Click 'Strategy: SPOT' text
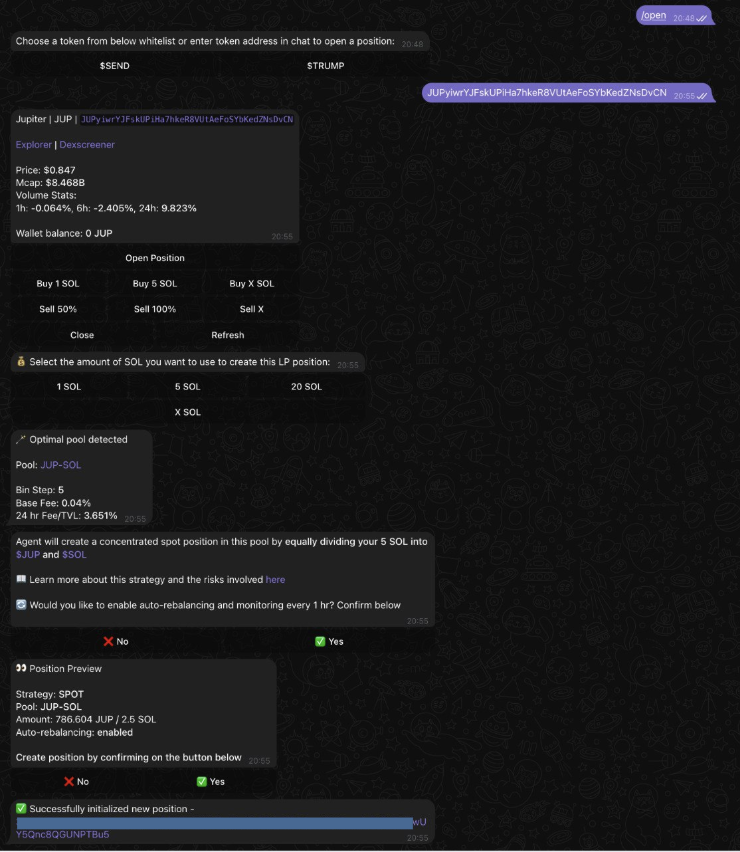 49,694
